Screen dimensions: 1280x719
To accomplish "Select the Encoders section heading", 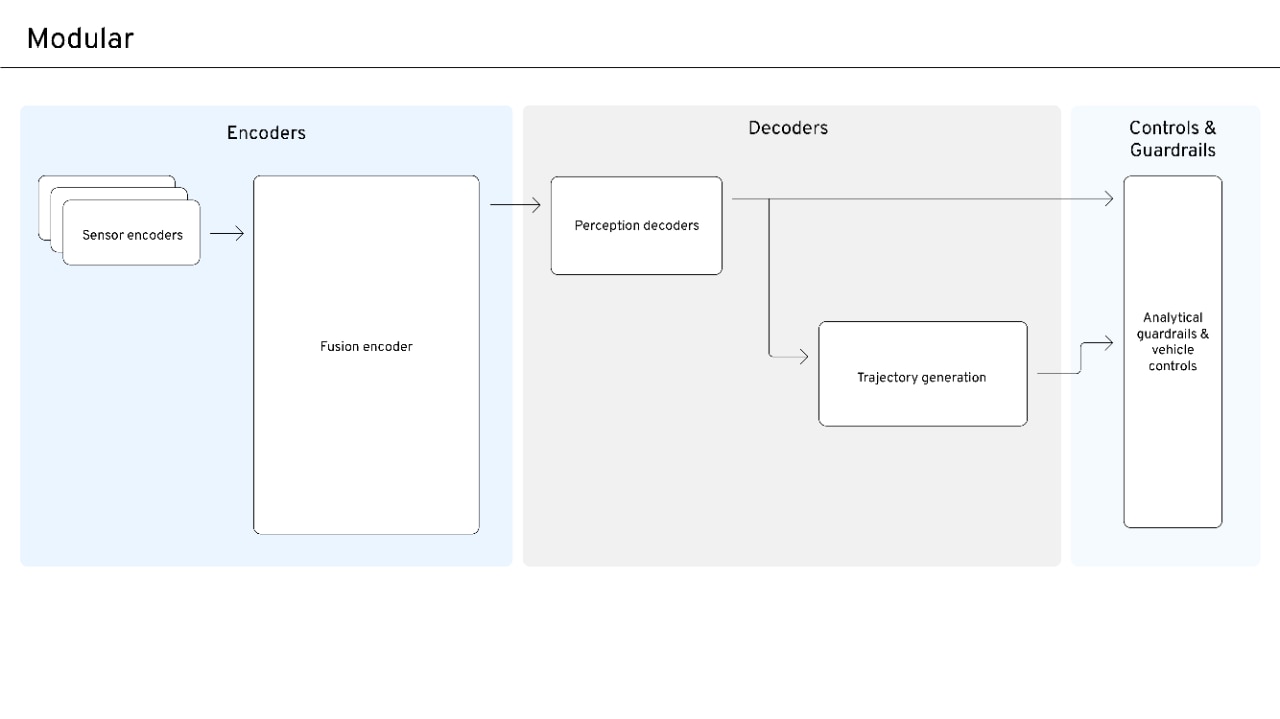I will [x=266, y=133].
